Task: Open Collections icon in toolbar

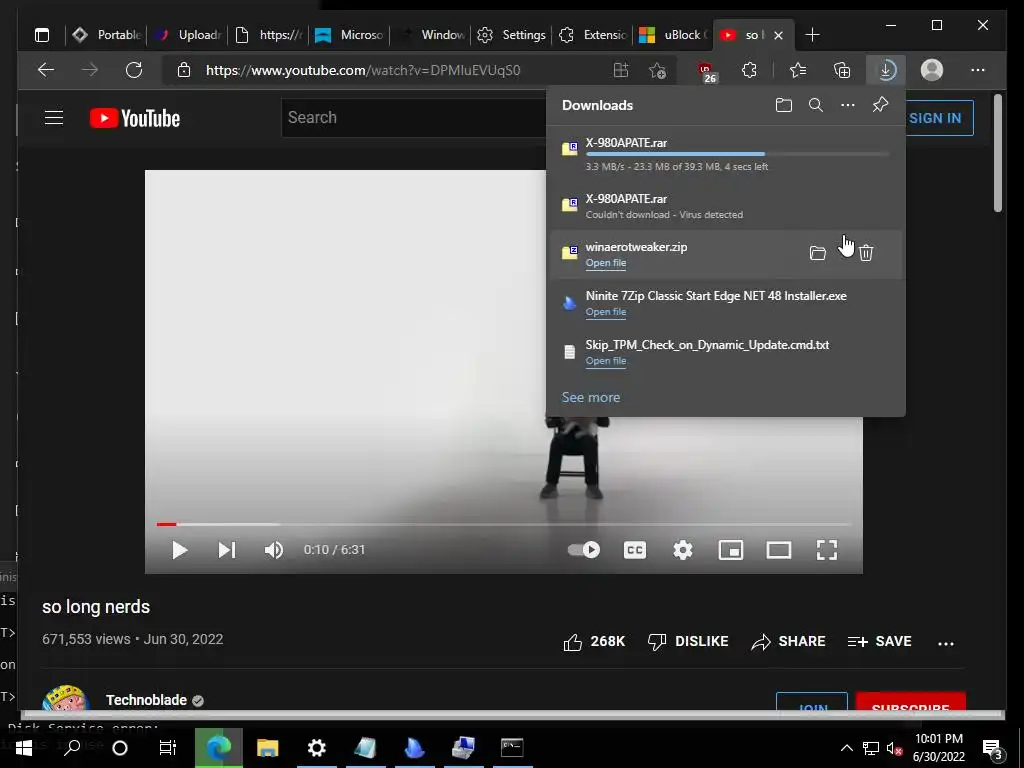Action: (842, 70)
